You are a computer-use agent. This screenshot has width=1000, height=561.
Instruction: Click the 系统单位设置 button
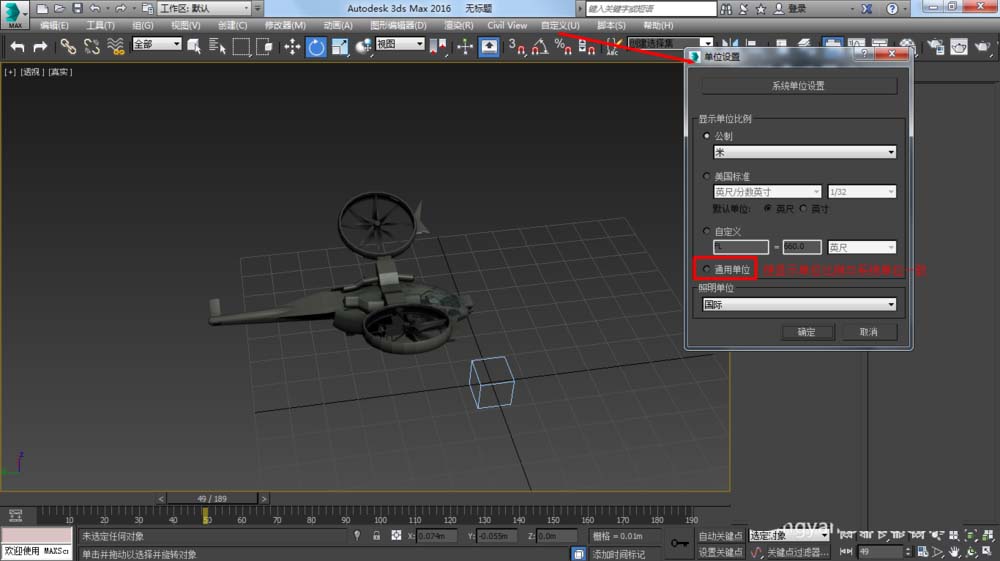tap(798, 86)
